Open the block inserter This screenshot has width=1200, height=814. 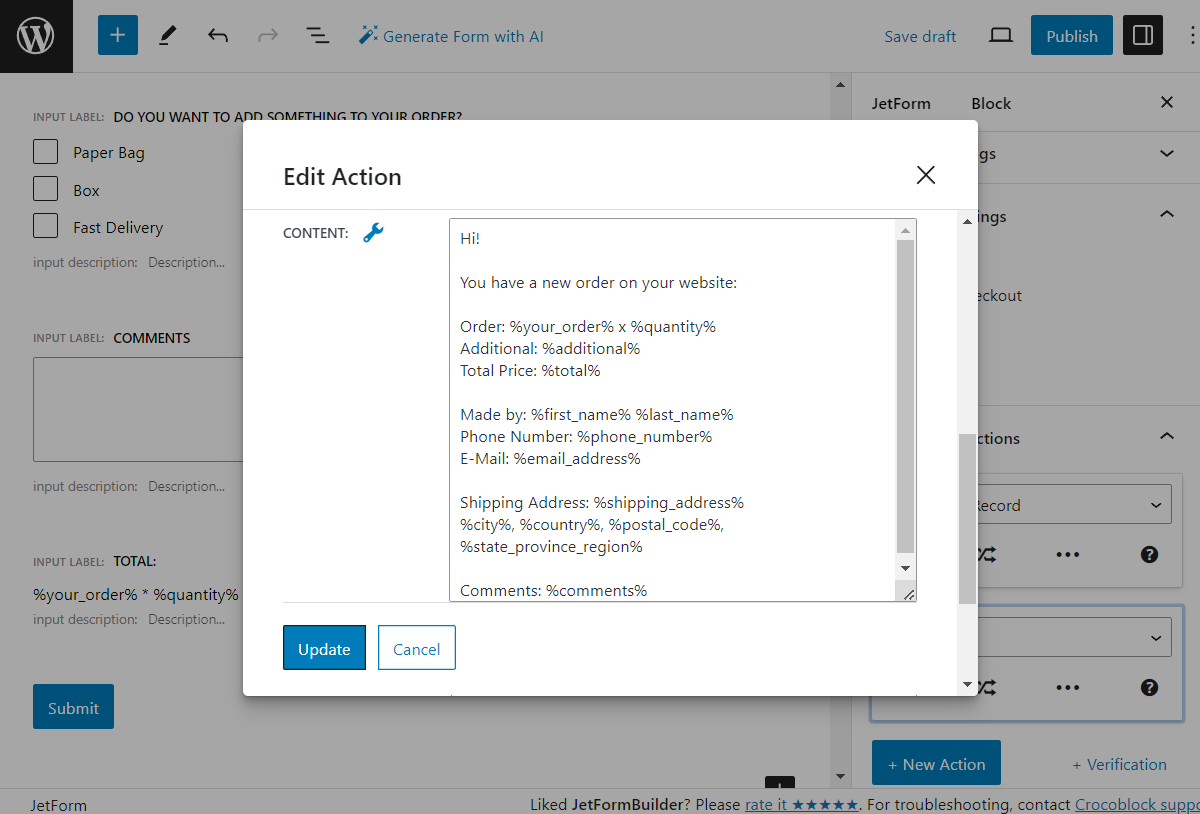117,35
